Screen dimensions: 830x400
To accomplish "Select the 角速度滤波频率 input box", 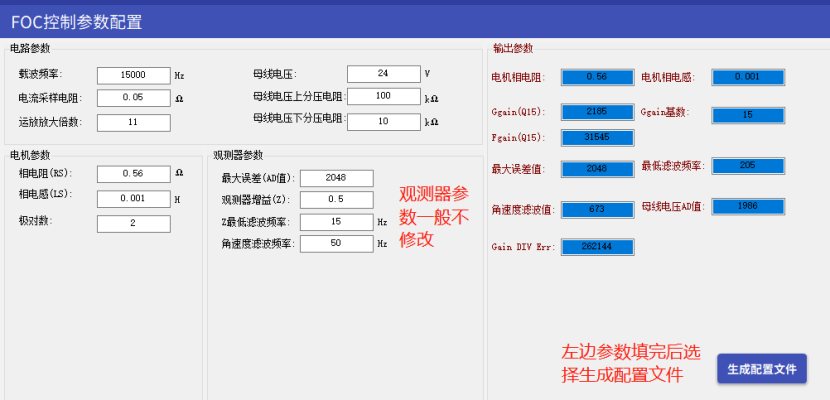I will 336,244.
